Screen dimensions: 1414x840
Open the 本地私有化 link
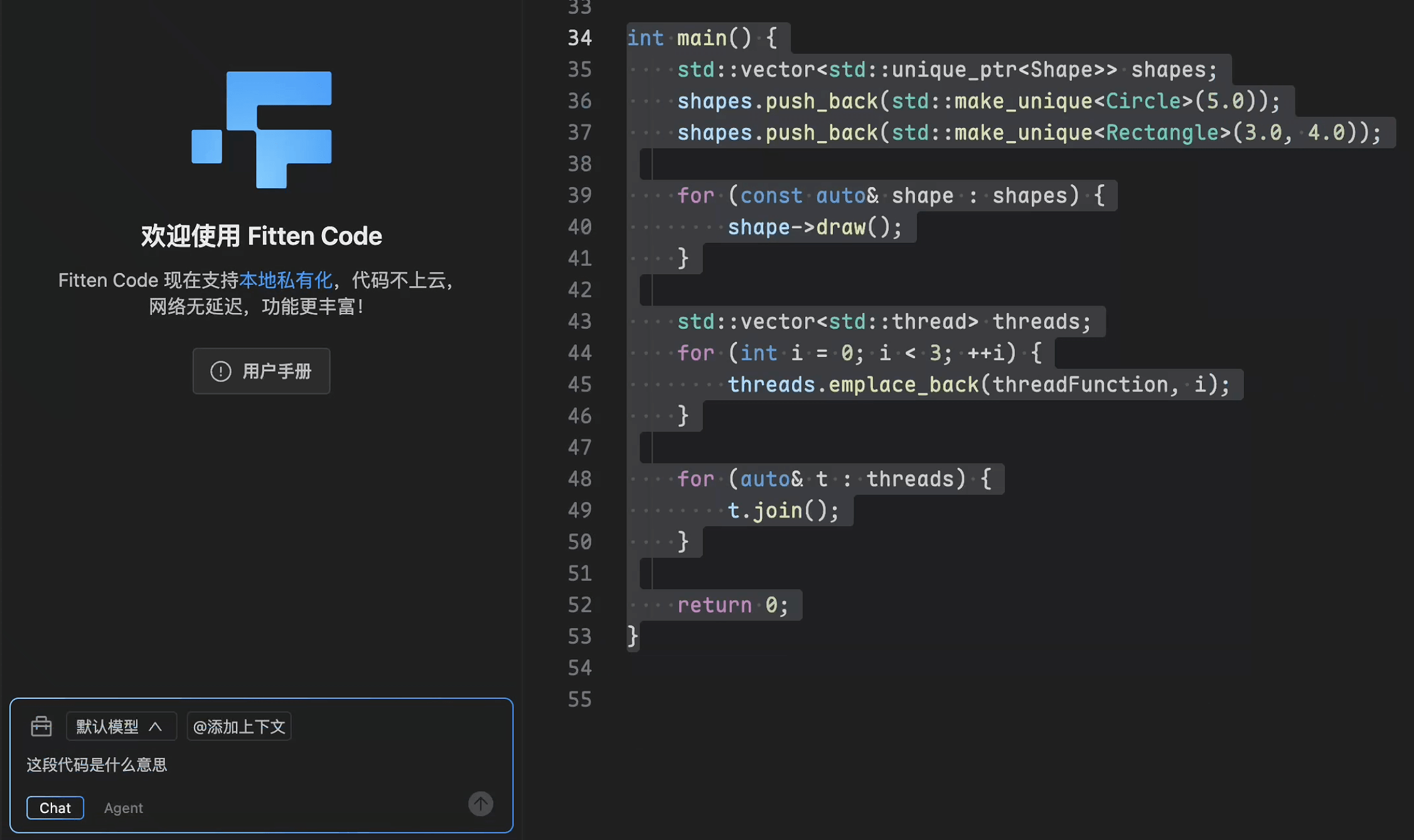286,280
